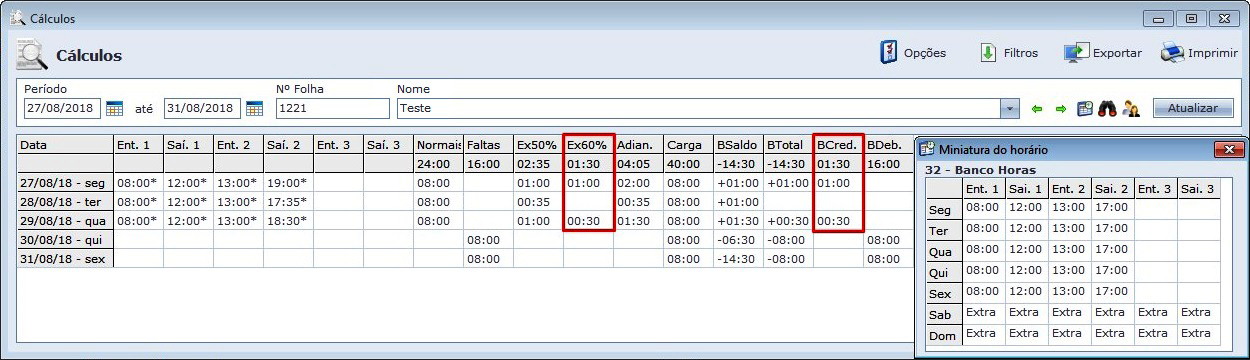1250x360 pixels.
Task: Click the Cálculos magnifier logo icon
Action: point(32,55)
